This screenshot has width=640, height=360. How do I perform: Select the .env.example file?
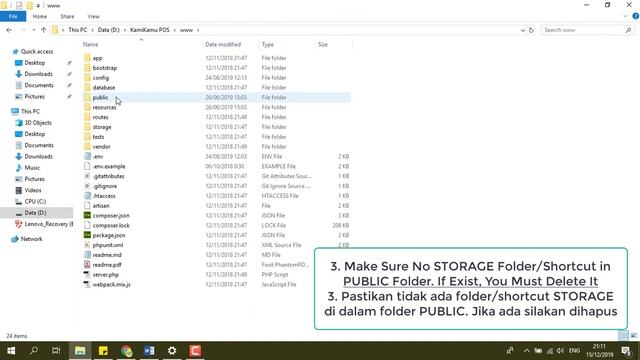[x=109, y=166]
